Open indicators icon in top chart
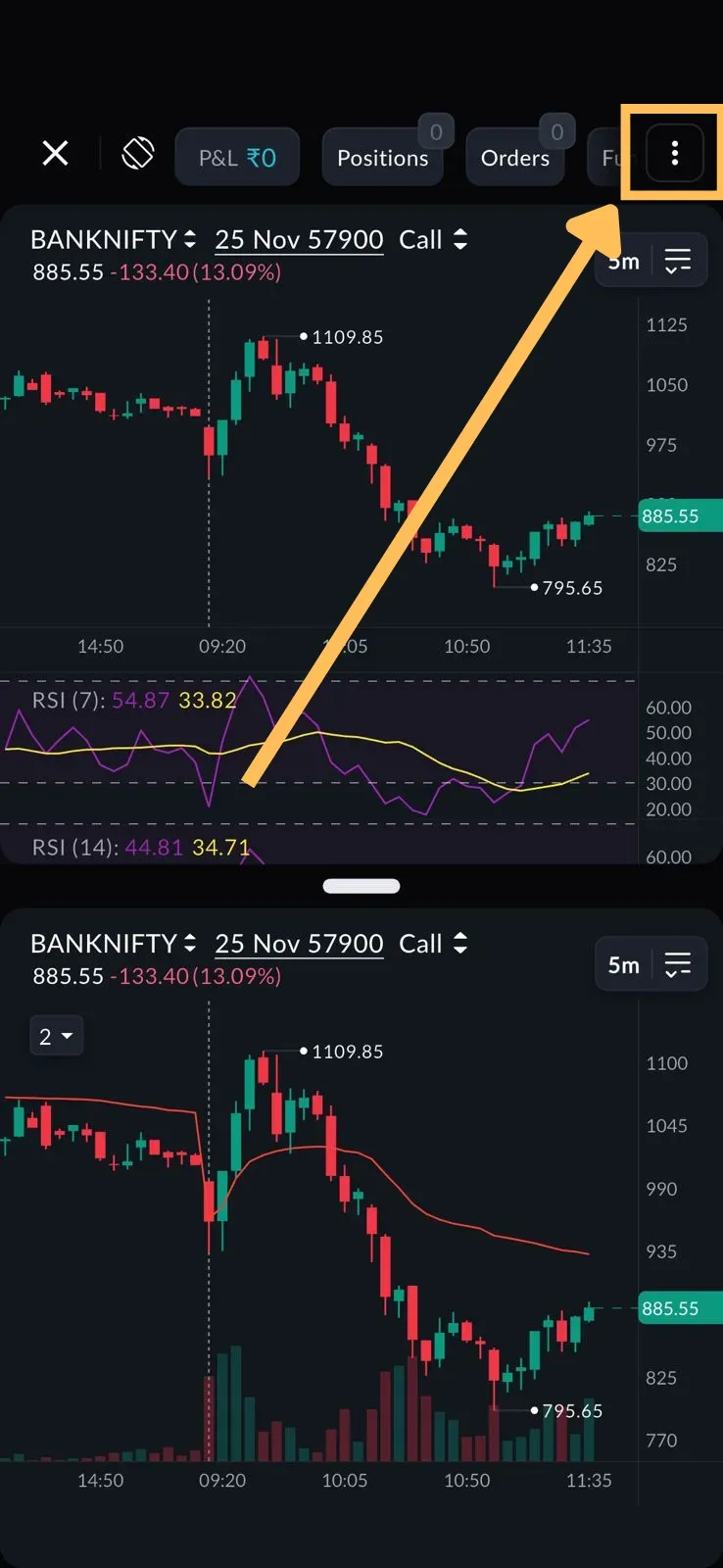The image size is (723, 1568). pyautogui.click(x=678, y=261)
